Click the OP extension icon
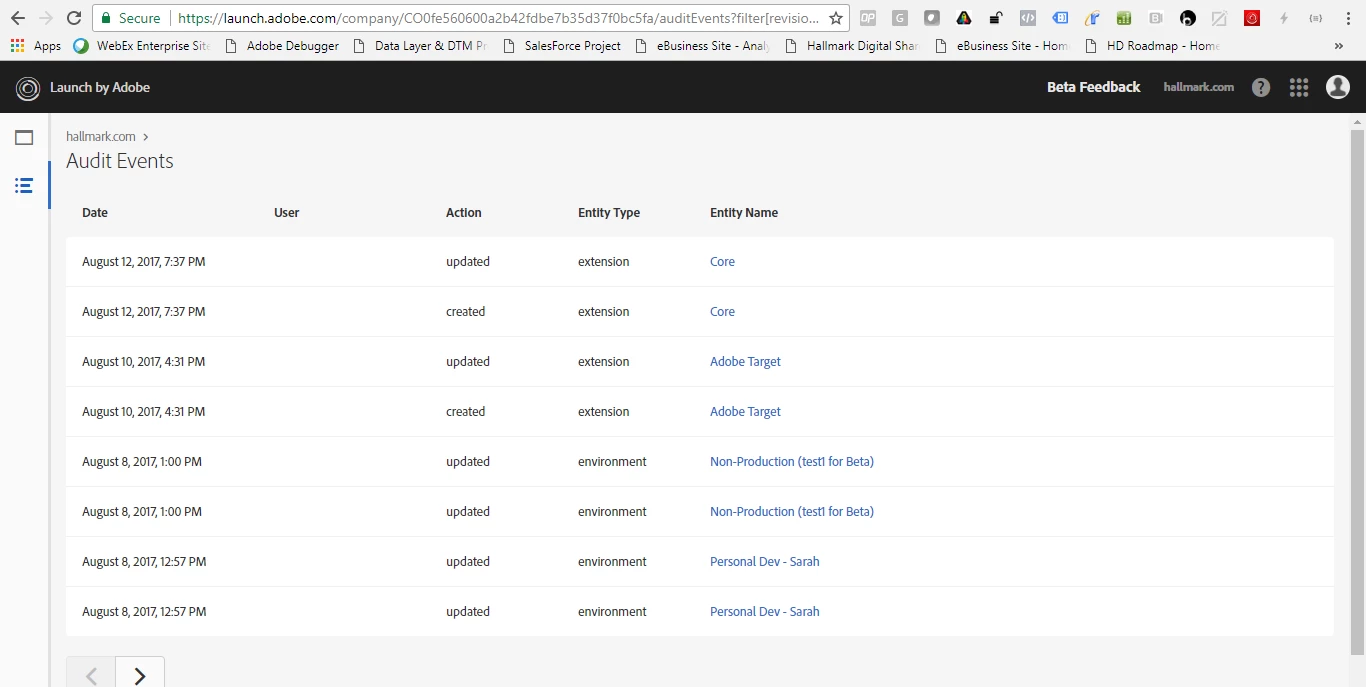 pos(868,18)
